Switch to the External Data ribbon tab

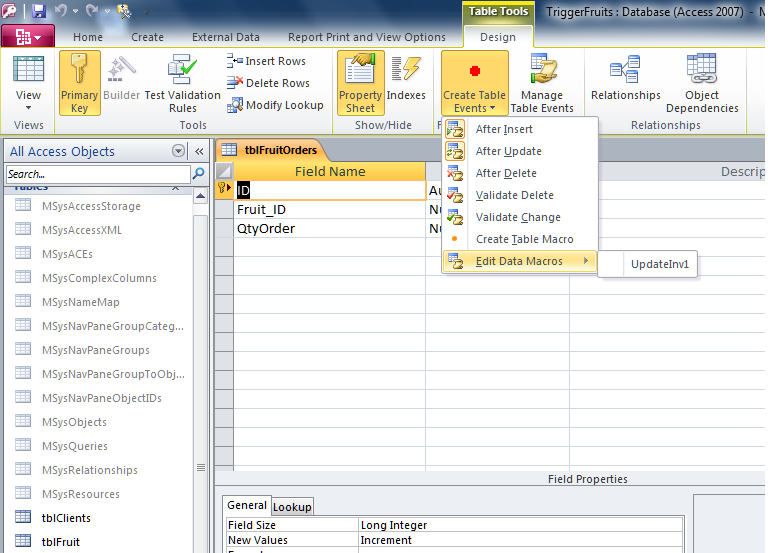click(x=226, y=37)
